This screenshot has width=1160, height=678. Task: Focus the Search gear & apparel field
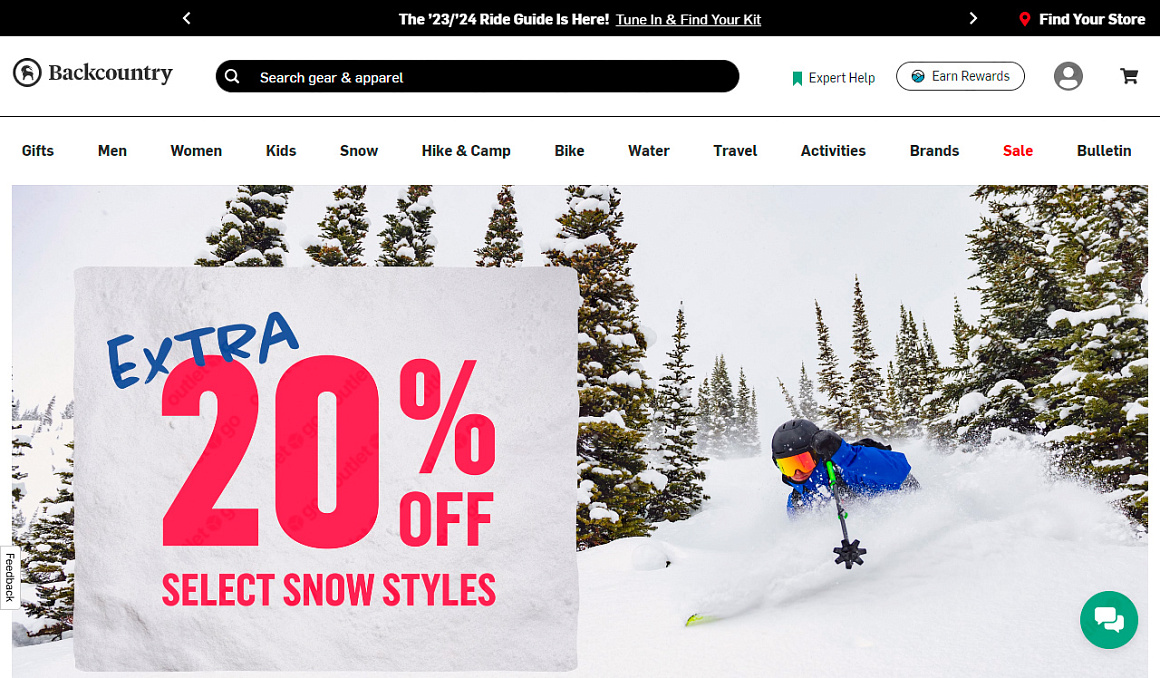point(477,76)
